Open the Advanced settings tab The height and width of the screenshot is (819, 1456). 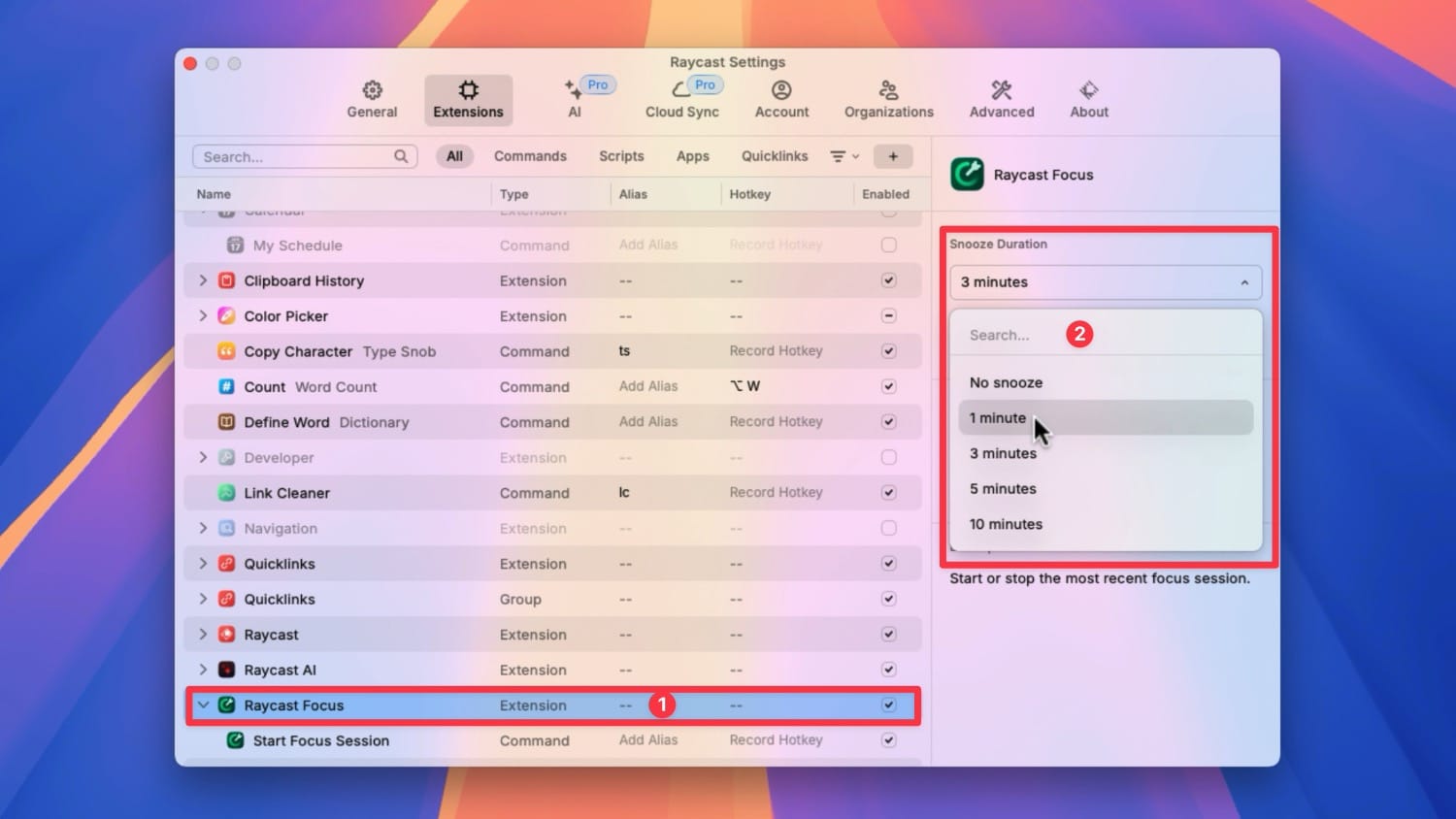click(1002, 100)
